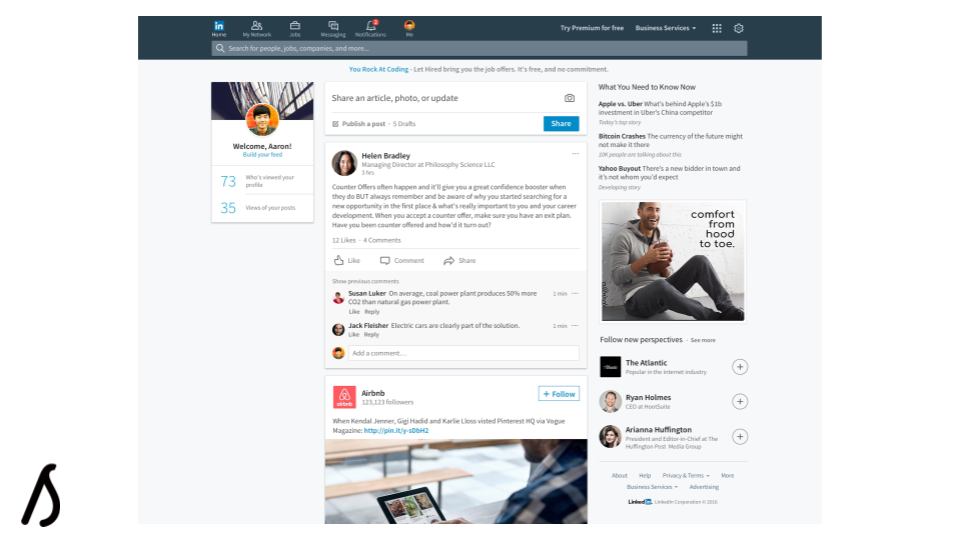Open Messaging icon in navbar
The image size is (960, 540).
pyautogui.click(x=333, y=26)
